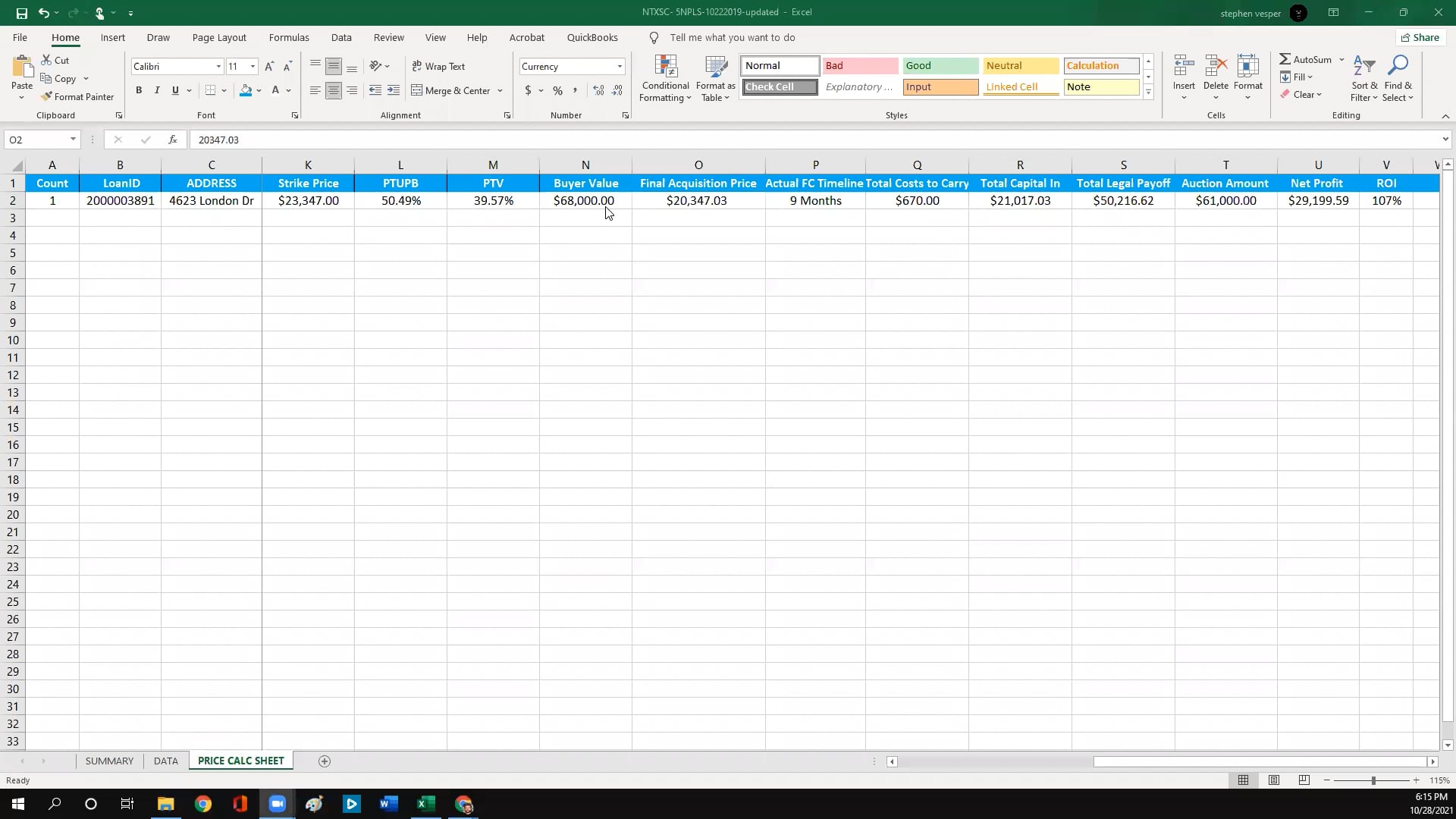Apply the Wrap Text option

pyautogui.click(x=439, y=66)
